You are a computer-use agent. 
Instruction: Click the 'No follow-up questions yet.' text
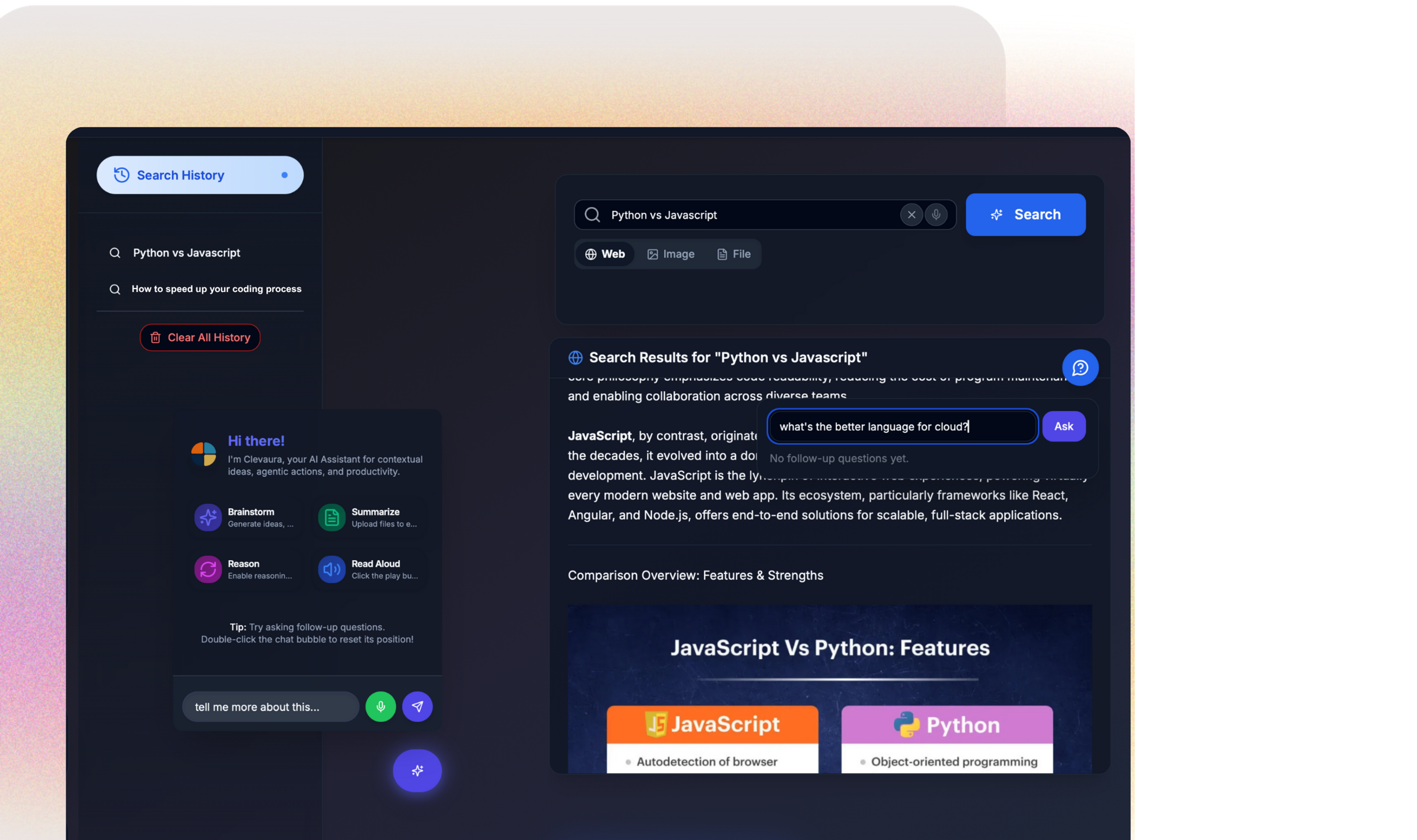[838, 459]
